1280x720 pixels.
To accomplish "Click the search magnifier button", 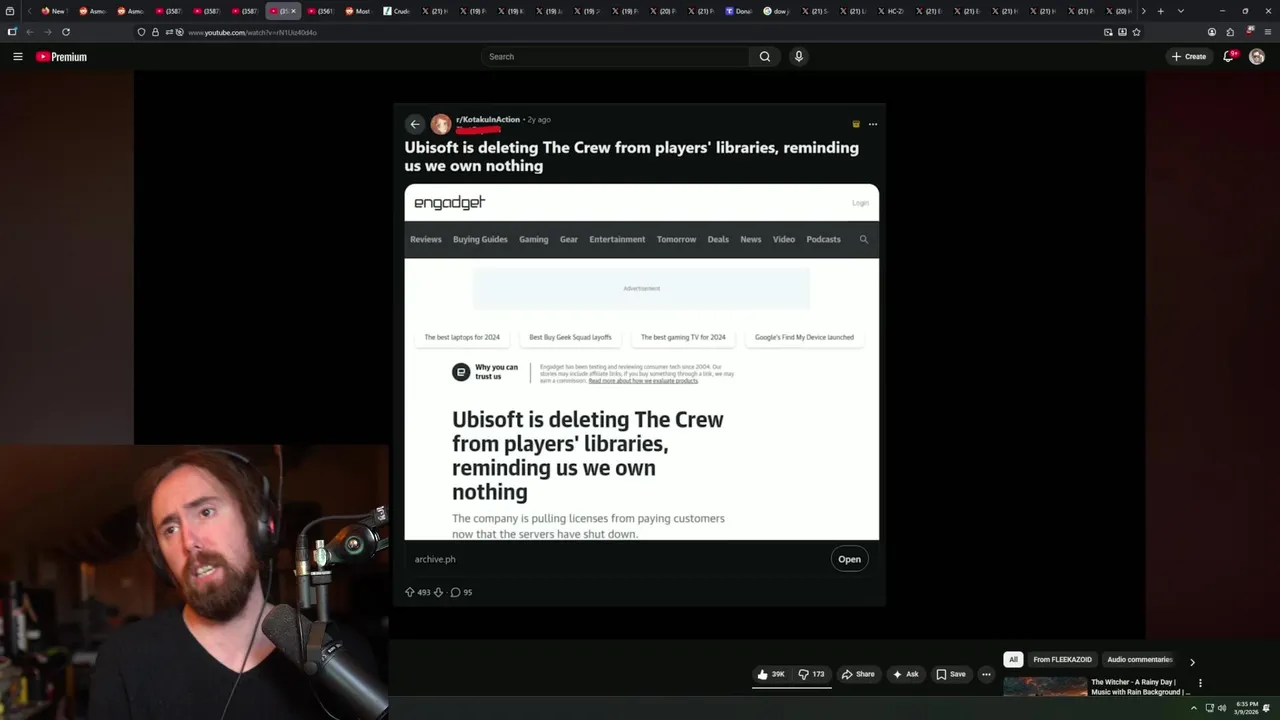I will click(765, 57).
